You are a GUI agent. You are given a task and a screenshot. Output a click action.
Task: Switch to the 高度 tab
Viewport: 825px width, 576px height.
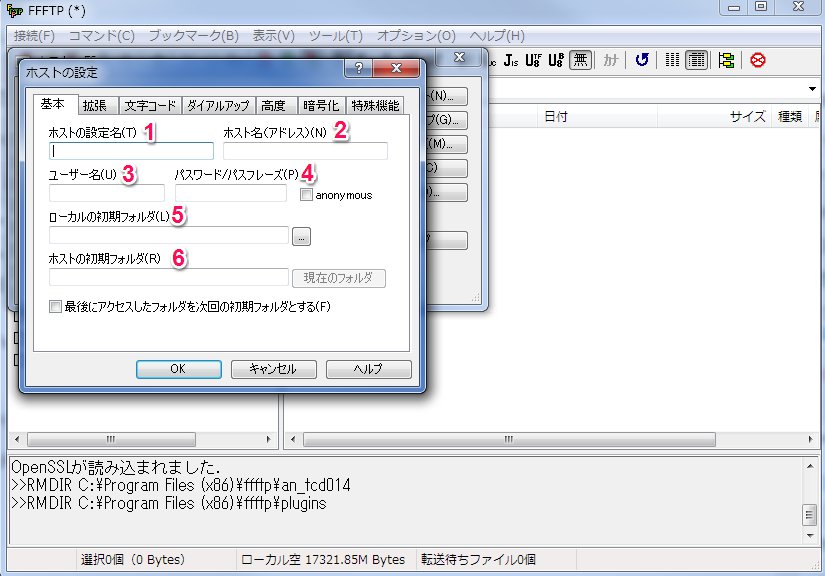coord(276,106)
